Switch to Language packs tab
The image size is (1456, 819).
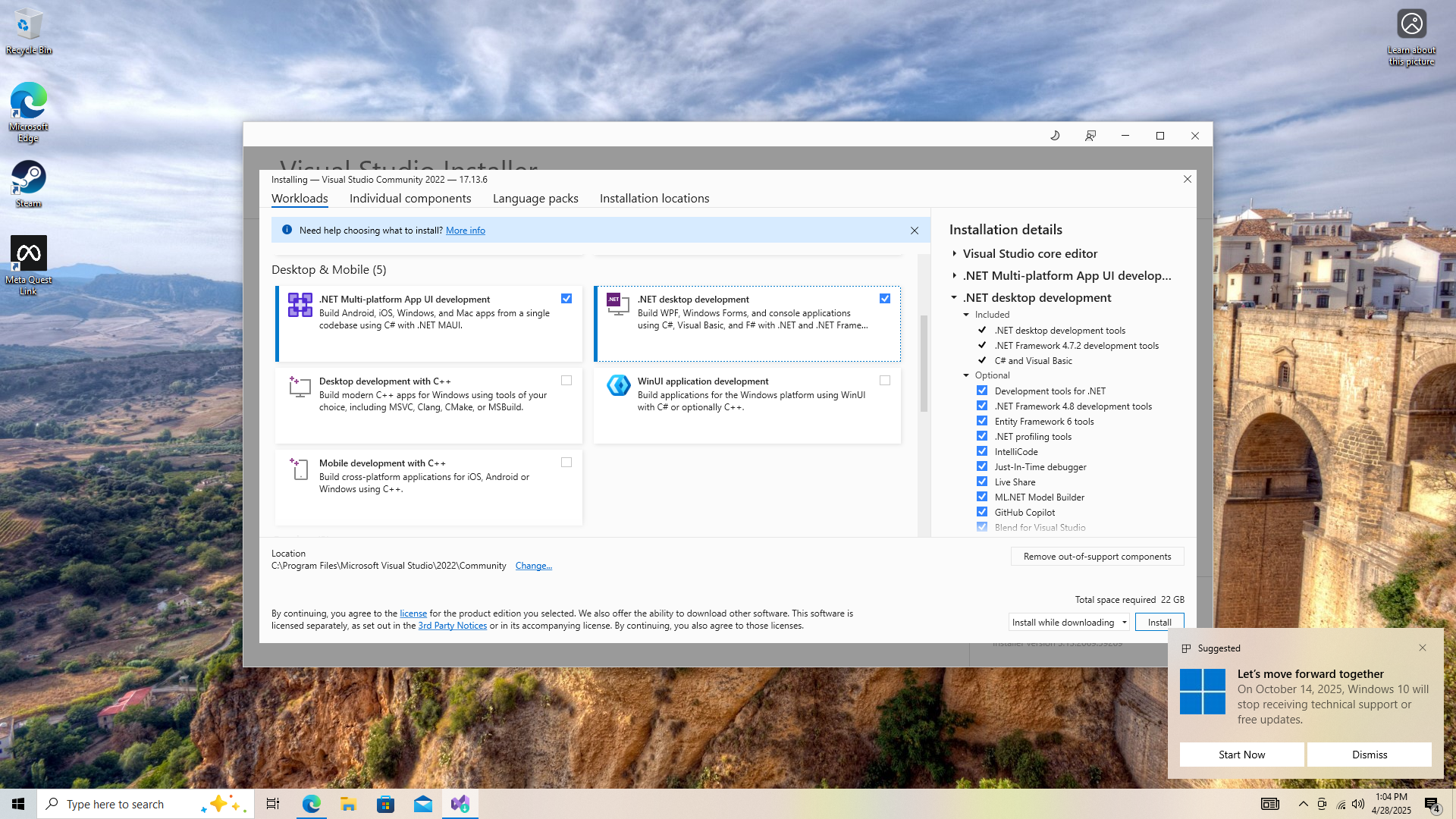click(535, 199)
